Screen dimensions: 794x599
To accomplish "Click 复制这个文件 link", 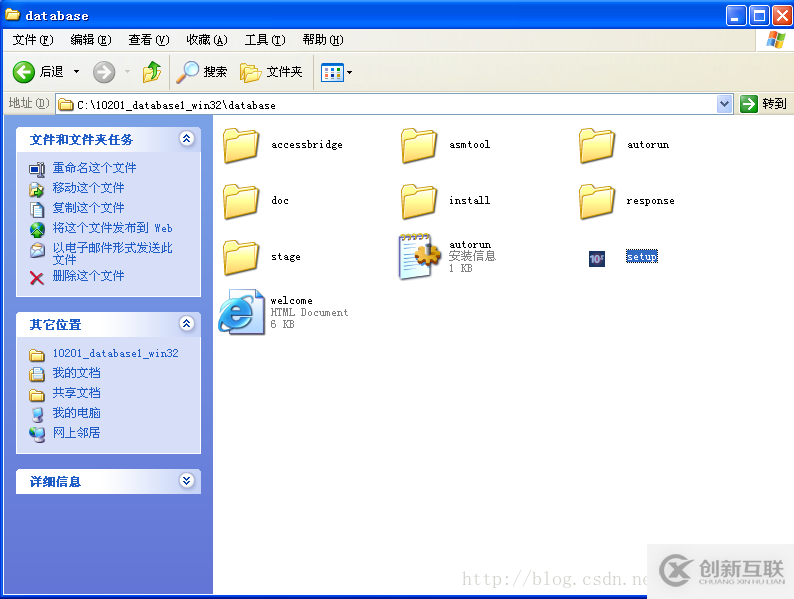I will point(89,208).
